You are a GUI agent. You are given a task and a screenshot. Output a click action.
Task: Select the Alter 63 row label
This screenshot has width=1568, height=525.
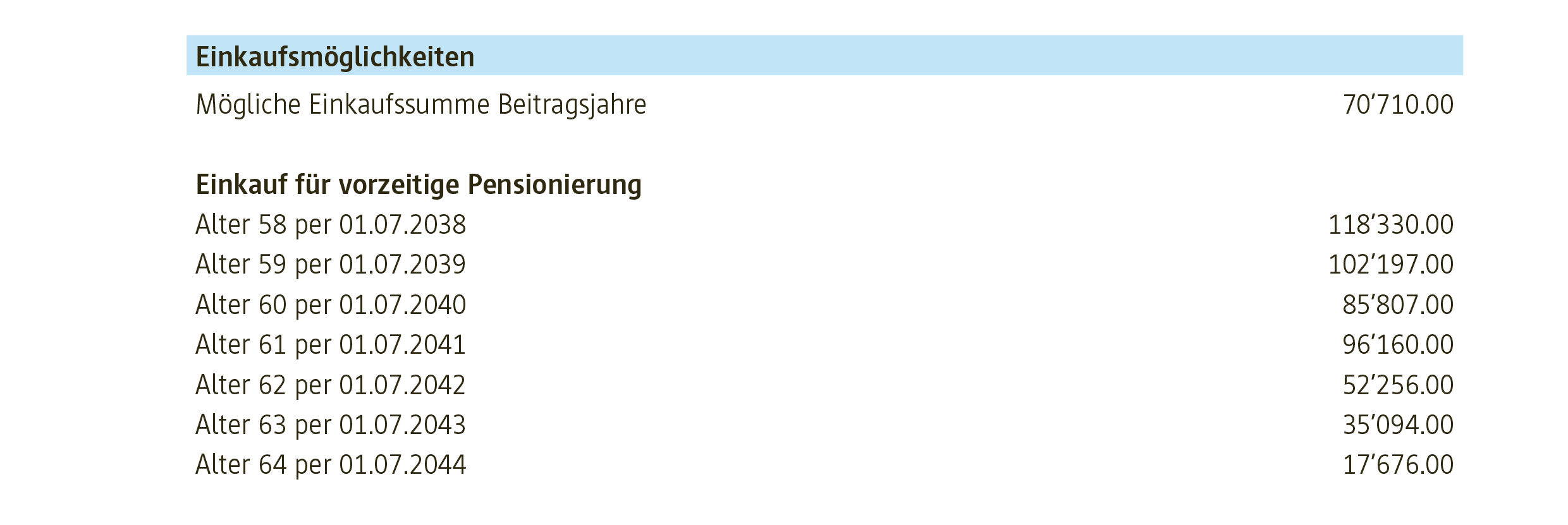click(x=331, y=425)
